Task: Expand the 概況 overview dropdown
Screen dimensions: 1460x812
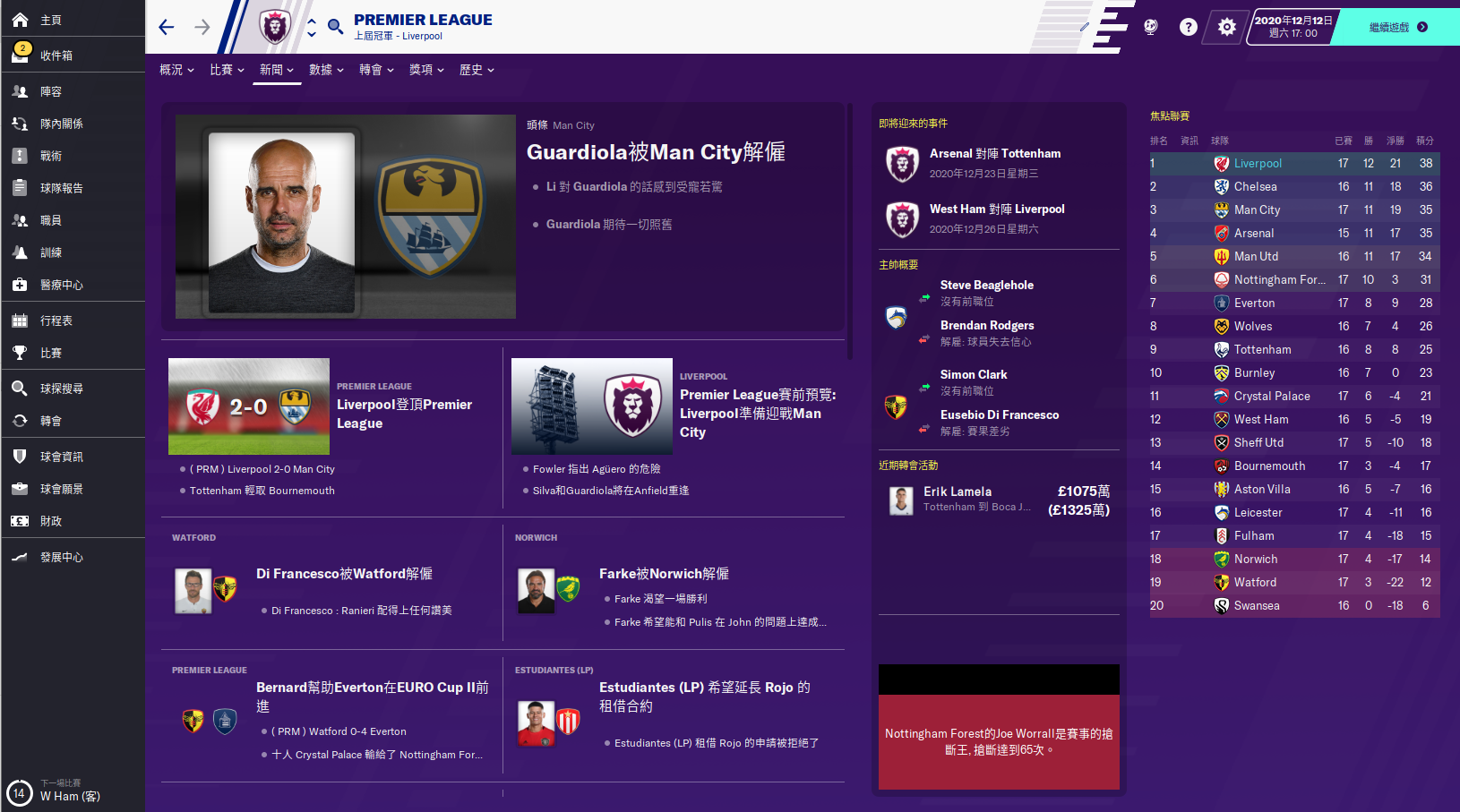Action: [x=176, y=70]
